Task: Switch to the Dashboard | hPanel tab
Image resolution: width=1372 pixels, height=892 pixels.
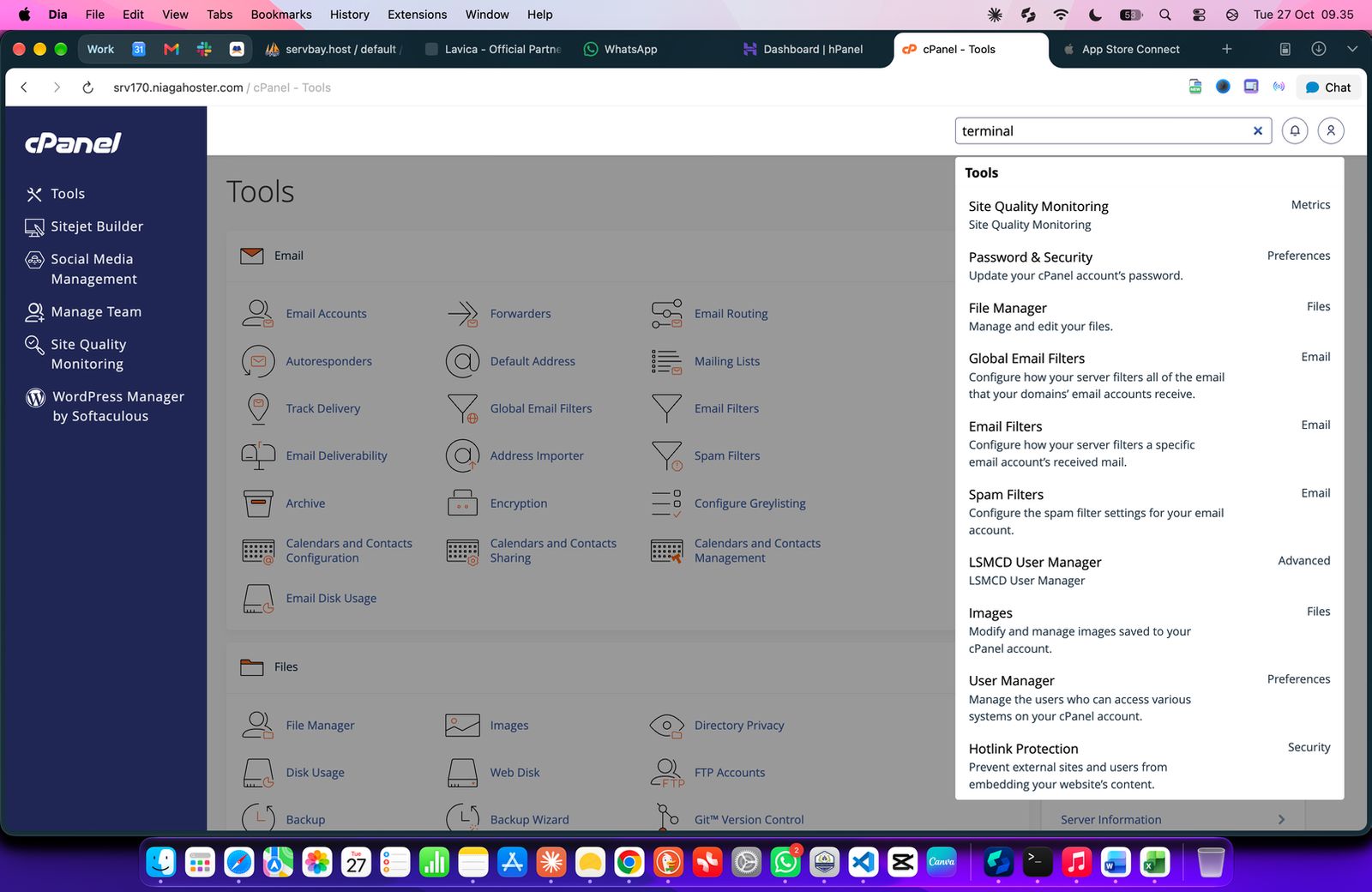Action: point(803,49)
